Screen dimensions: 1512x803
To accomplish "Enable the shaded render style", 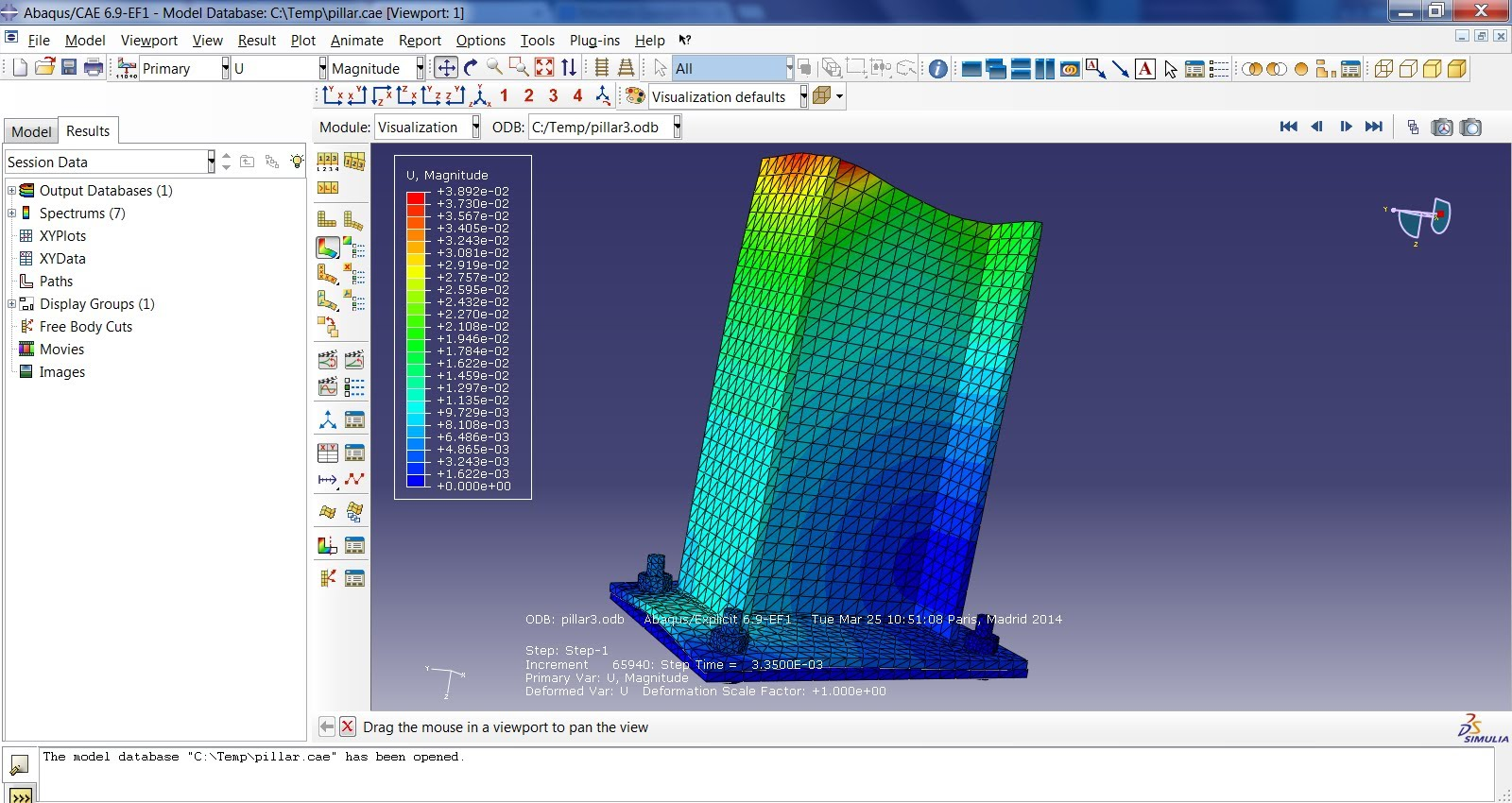I will 1457,69.
